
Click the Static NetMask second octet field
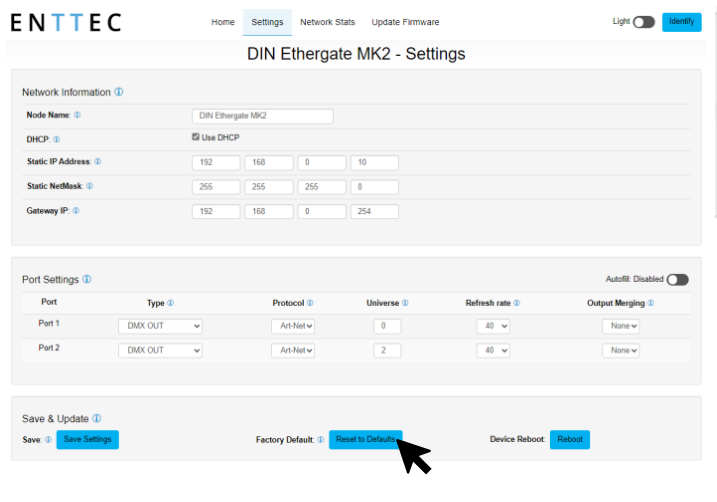pyautogui.click(x=269, y=187)
